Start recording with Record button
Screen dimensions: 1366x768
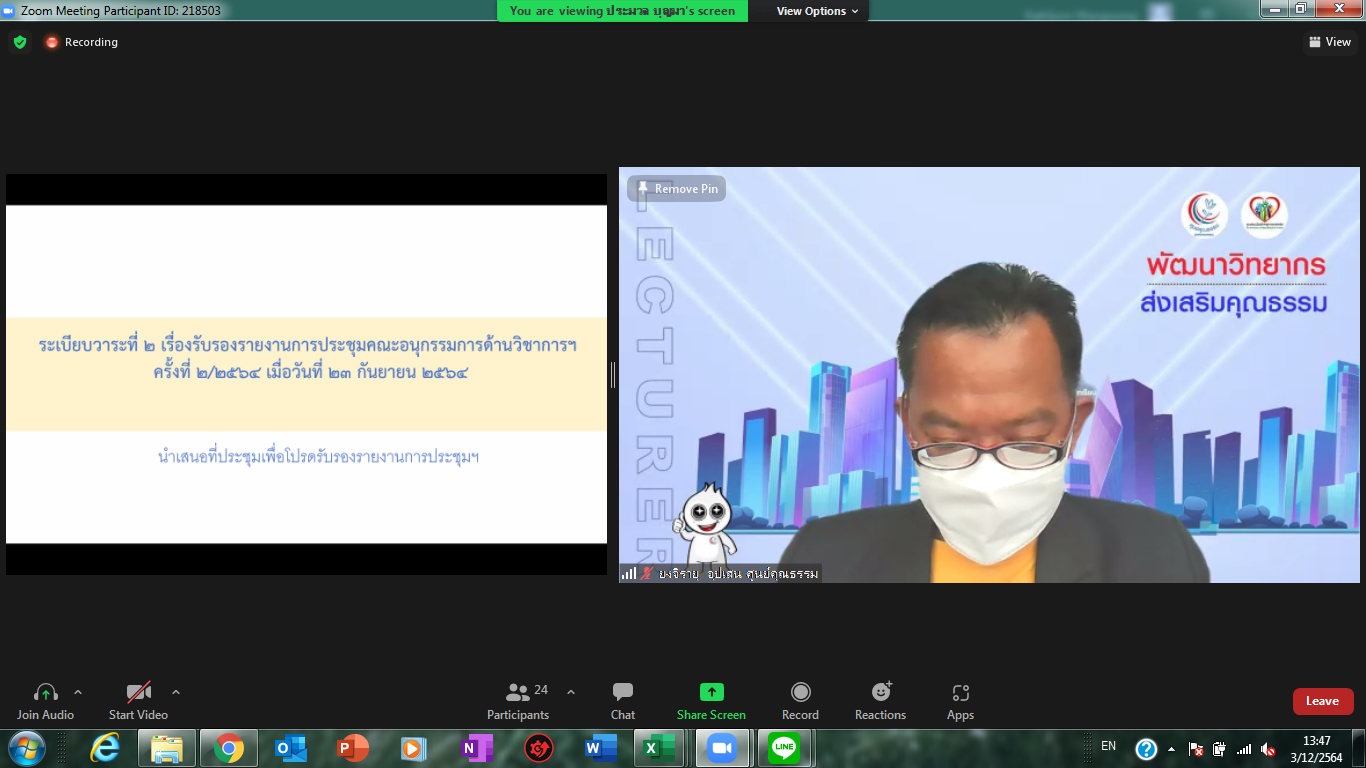tap(800, 700)
